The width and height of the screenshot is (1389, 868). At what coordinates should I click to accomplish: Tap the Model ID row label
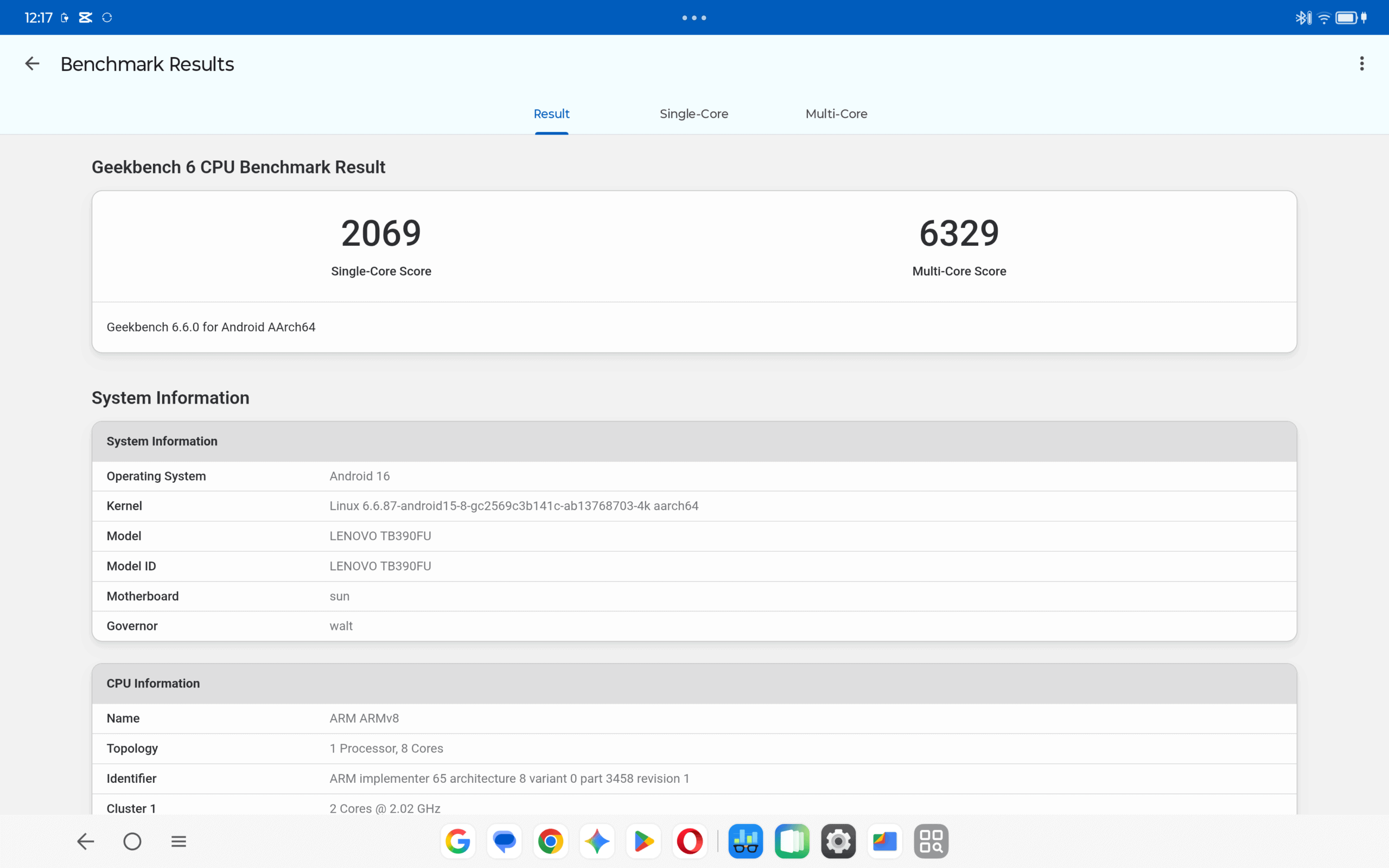[x=131, y=566]
